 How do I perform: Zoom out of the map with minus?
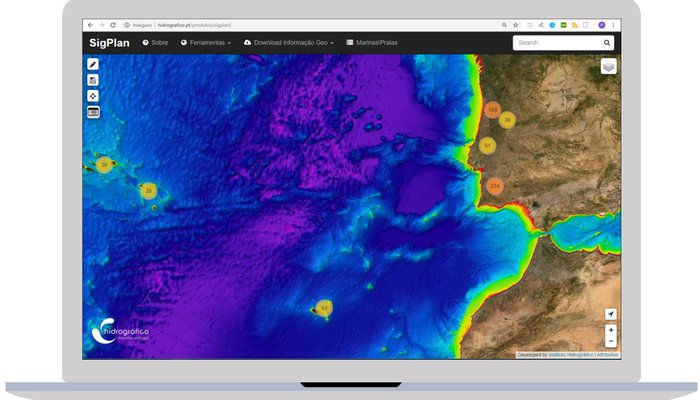click(x=611, y=342)
